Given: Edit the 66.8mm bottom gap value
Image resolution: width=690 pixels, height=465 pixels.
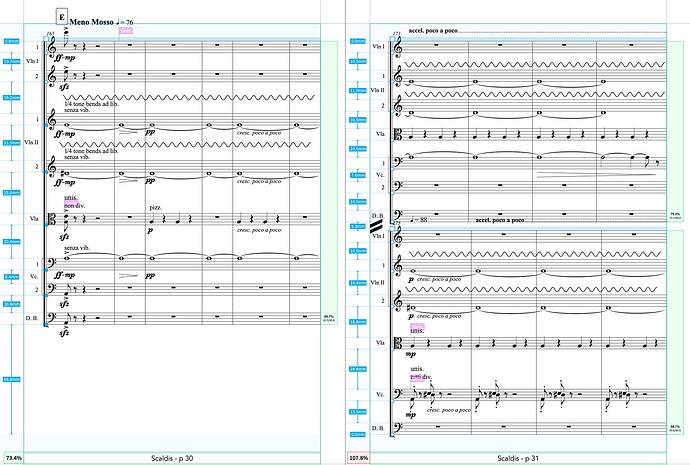Looking at the screenshot, I should 12,379.
